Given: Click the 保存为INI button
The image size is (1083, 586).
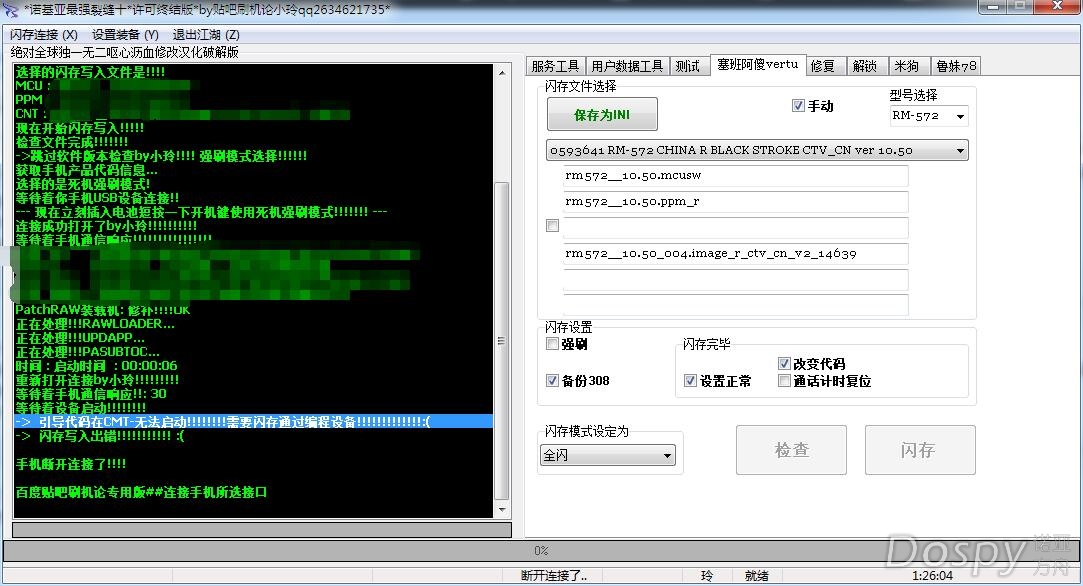Looking at the screenshot, I should coord(602,115).
